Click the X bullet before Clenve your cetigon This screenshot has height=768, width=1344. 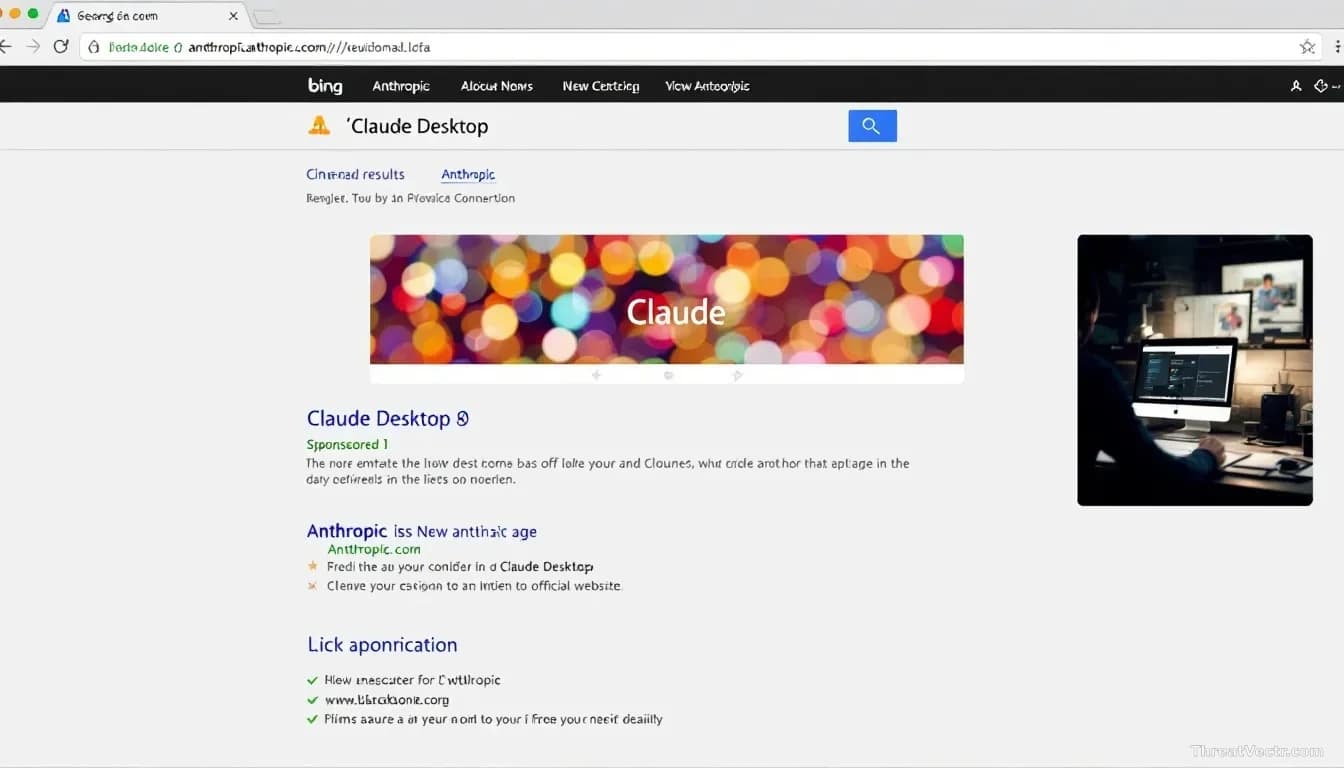point(313,586)
